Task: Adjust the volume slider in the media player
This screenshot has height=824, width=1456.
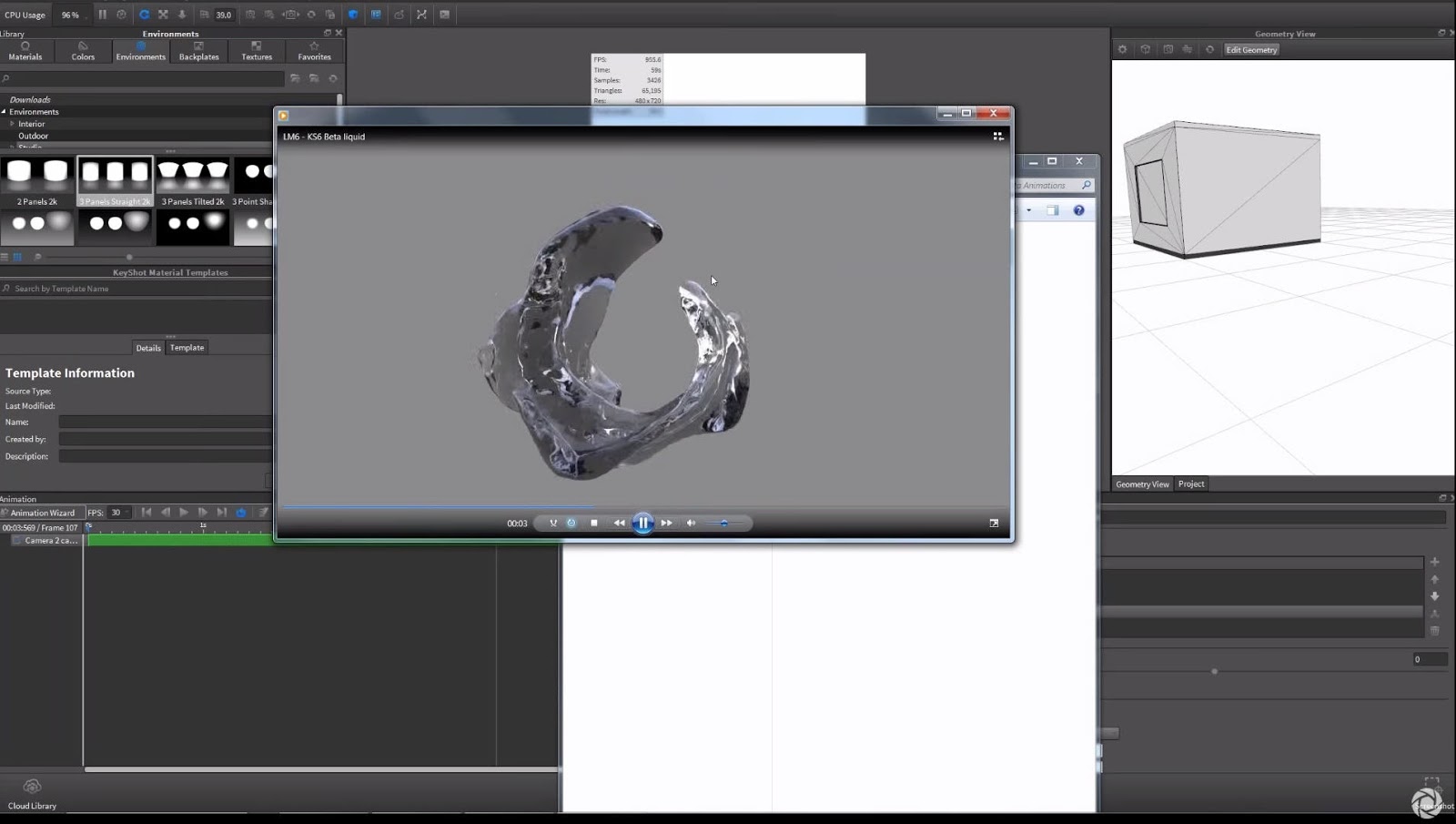Action: coord(725,523)
